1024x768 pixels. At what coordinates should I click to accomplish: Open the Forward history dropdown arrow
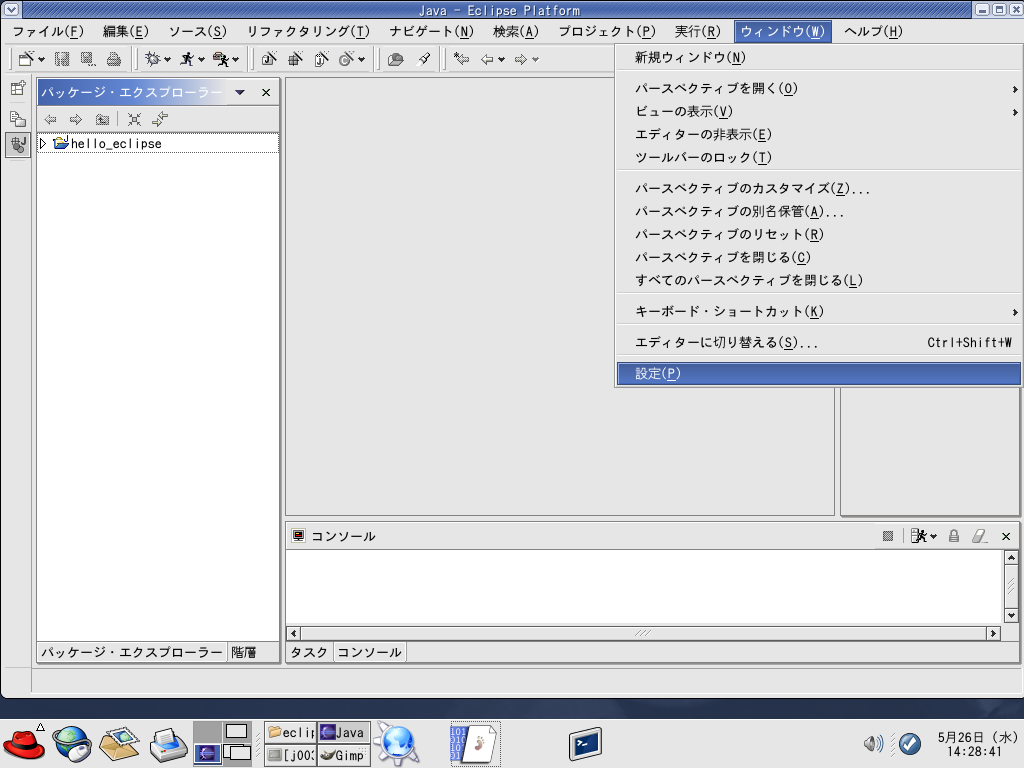tap(536, 60)
